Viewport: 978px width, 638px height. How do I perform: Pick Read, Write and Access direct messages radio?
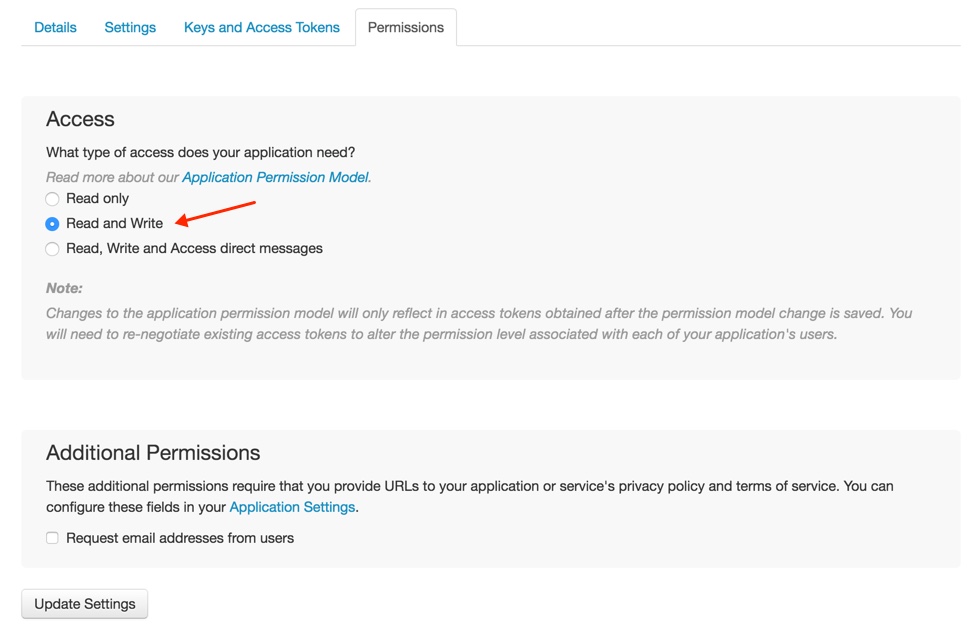point(52,249)
